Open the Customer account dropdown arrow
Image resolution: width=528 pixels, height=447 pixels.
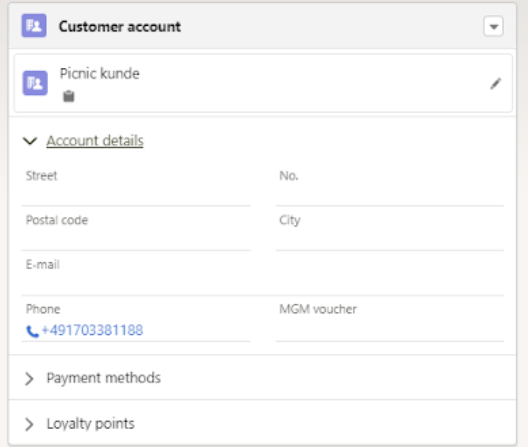493,26
